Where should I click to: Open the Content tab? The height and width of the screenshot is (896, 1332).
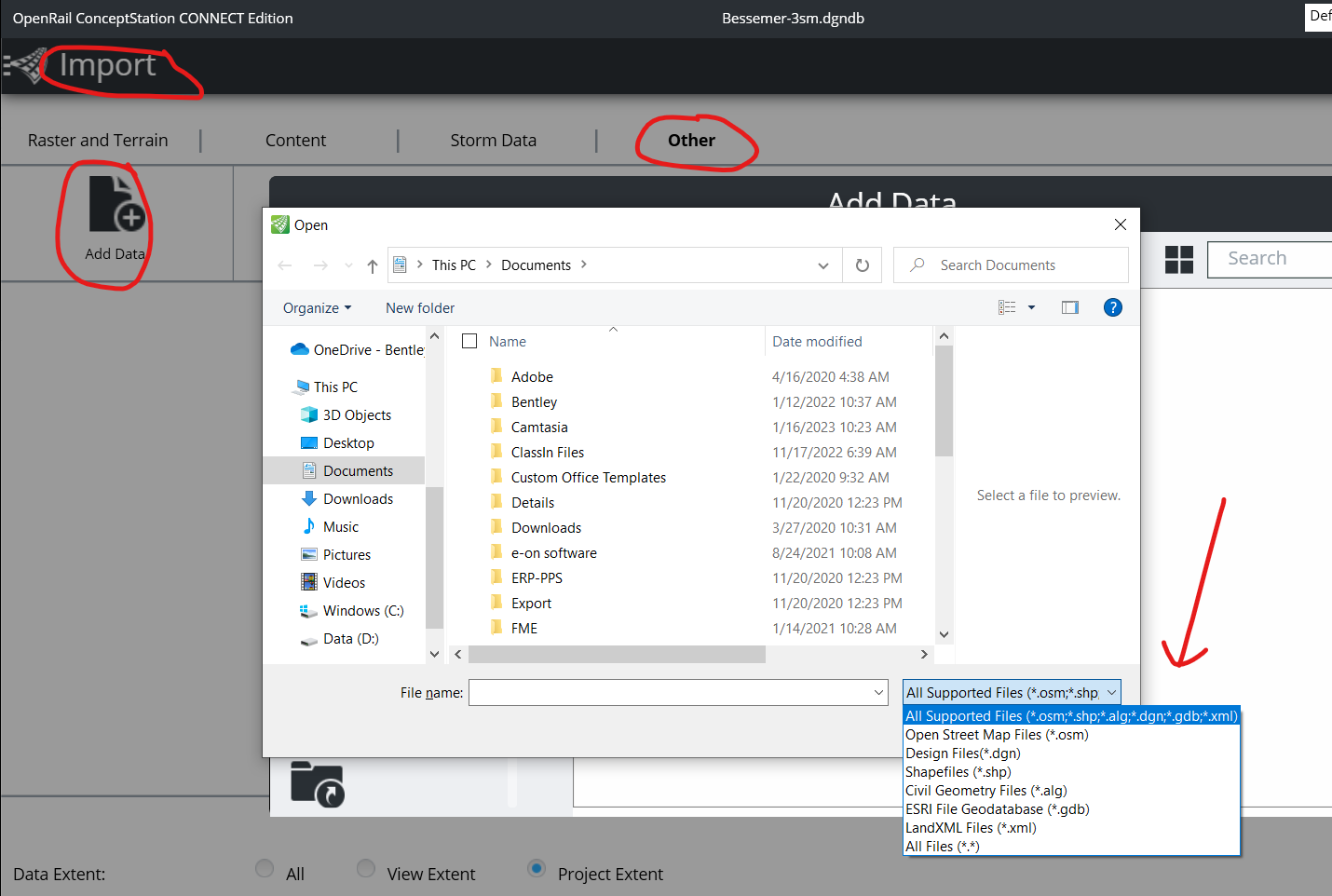pyautogui.click(x=295, y=141)
